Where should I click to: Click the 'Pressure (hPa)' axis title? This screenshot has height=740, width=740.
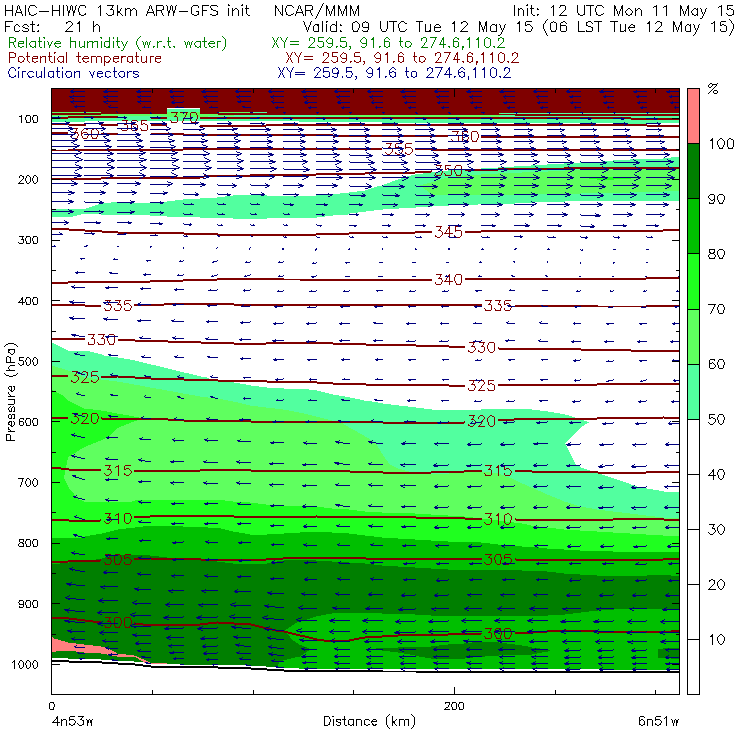tap(10, 392)
